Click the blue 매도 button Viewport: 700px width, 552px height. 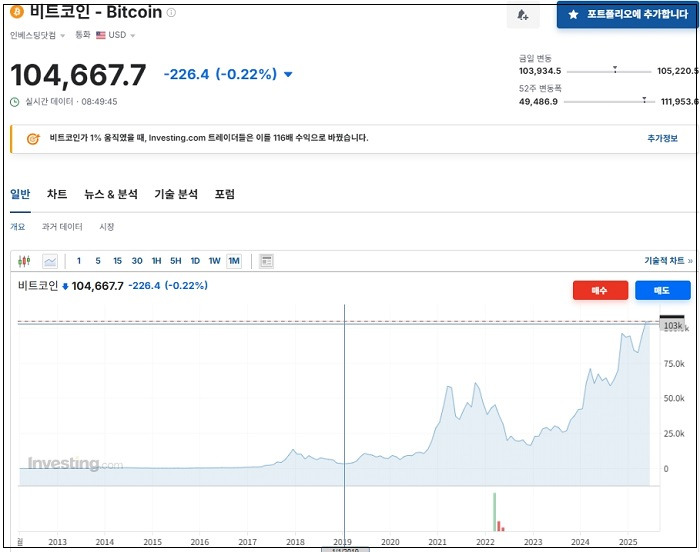tap(662, 290)
